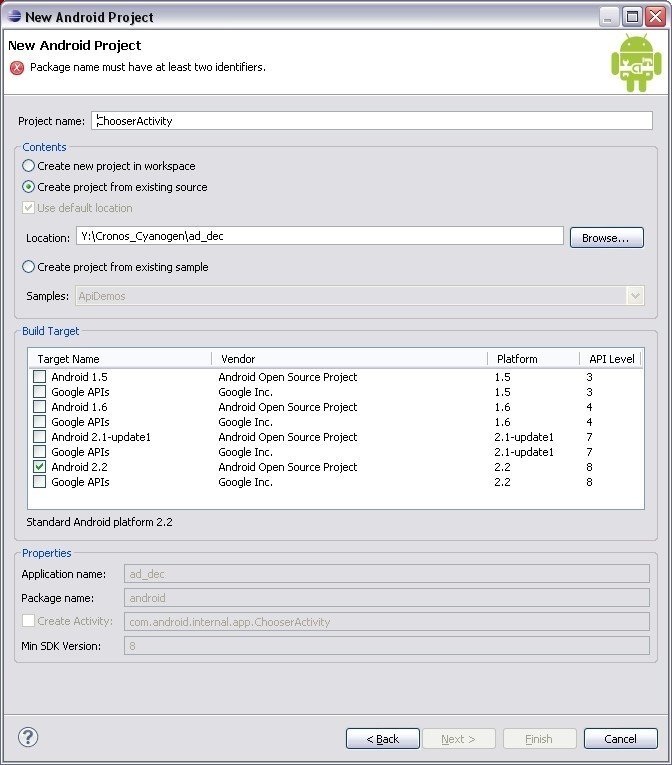Click the Vendor column header

[x=349, y=359]
